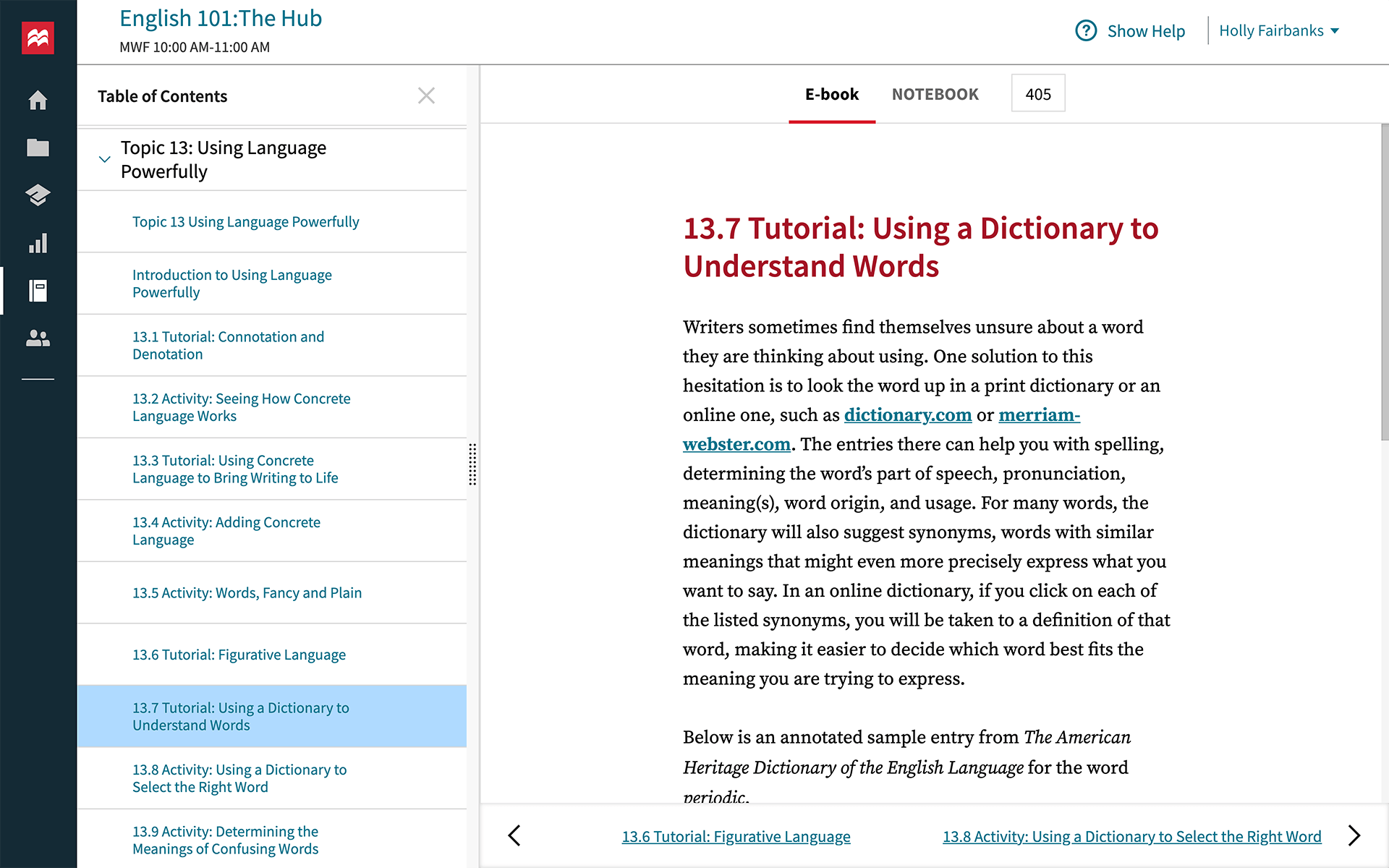Open 13.3 Tutorial: Using Concrete Language

271,469
